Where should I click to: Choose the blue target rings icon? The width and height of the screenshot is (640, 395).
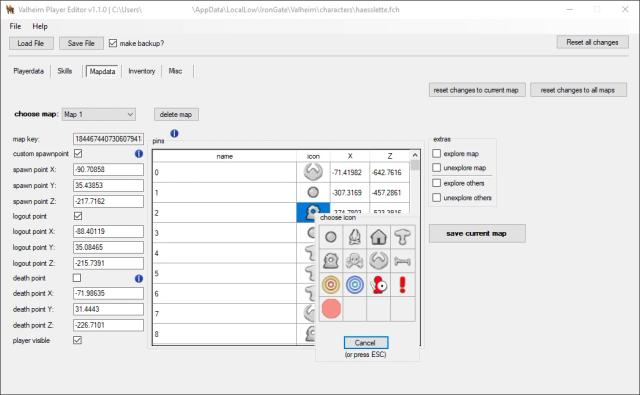pyautogui.click(x=355, y=285)
